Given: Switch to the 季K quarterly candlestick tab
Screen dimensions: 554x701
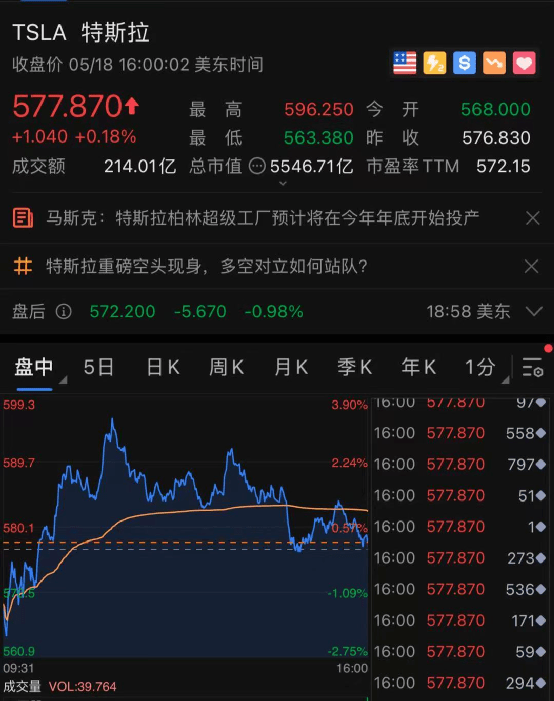Looking at the screenshot, I should (355, 367).
